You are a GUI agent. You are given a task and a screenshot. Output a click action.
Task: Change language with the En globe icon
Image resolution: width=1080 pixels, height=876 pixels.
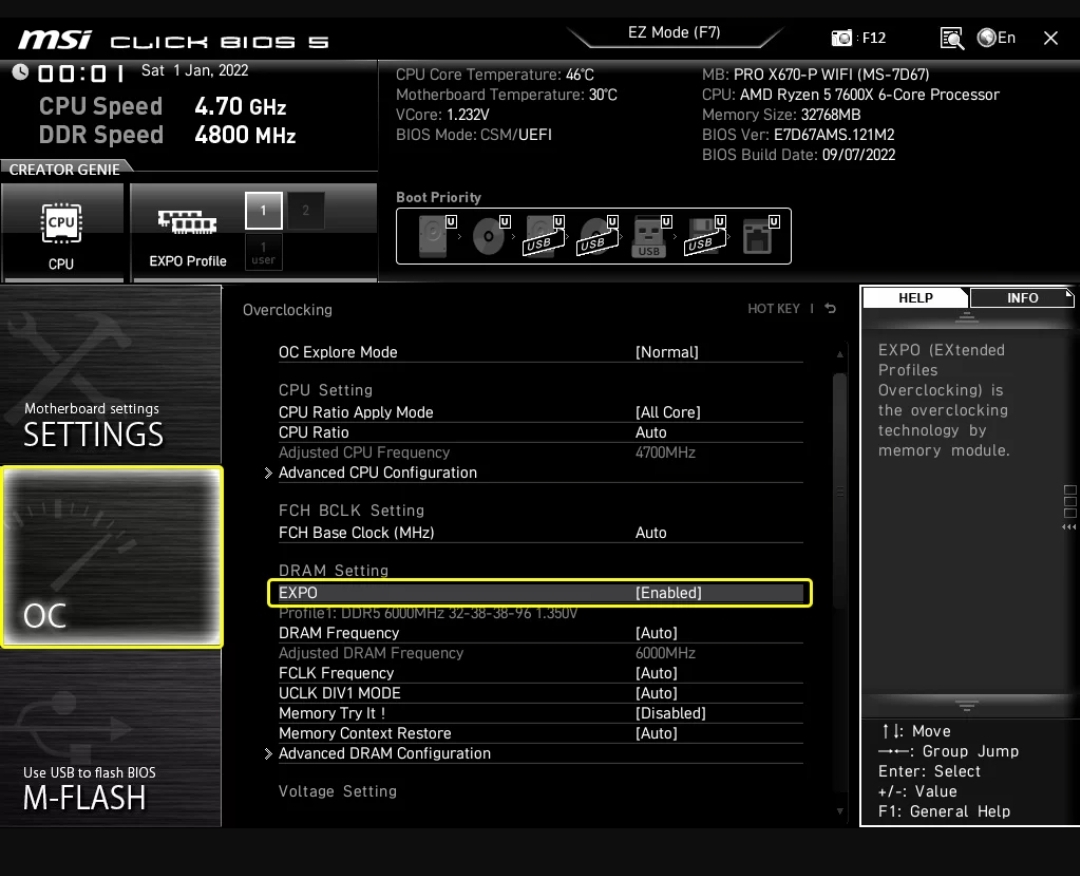[x=996, y=37]
